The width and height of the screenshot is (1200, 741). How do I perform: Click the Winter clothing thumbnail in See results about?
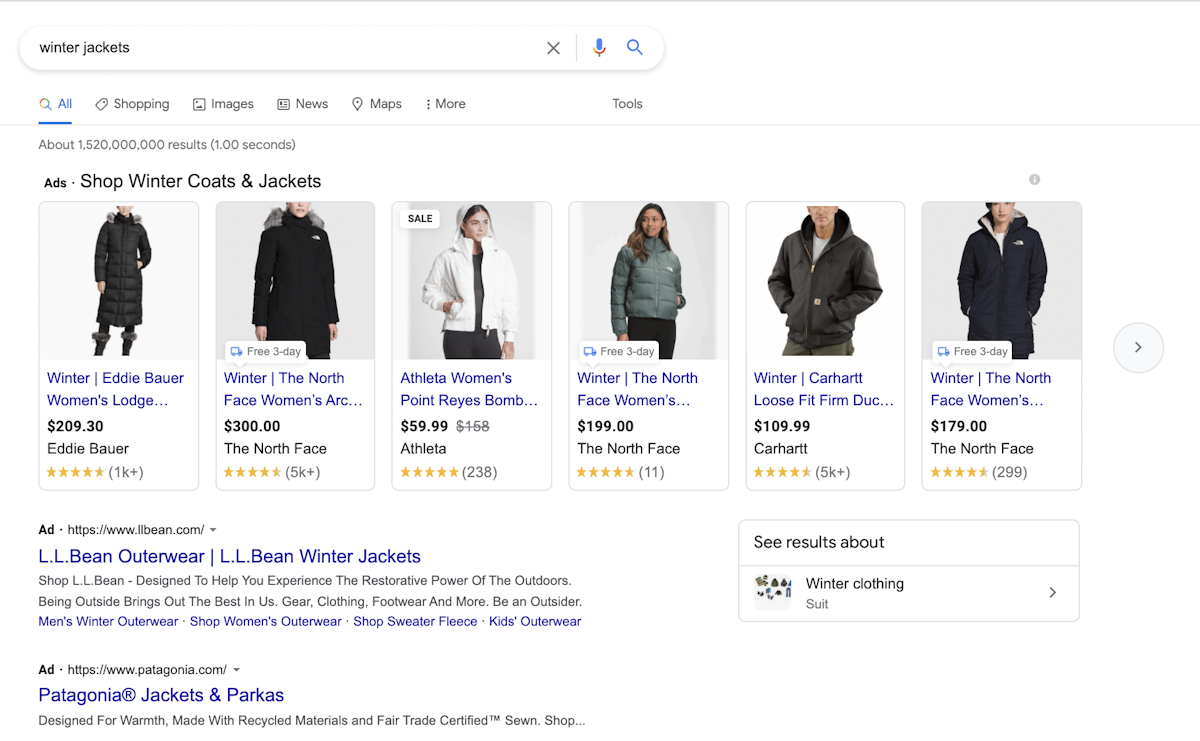[x=771, y=593]
